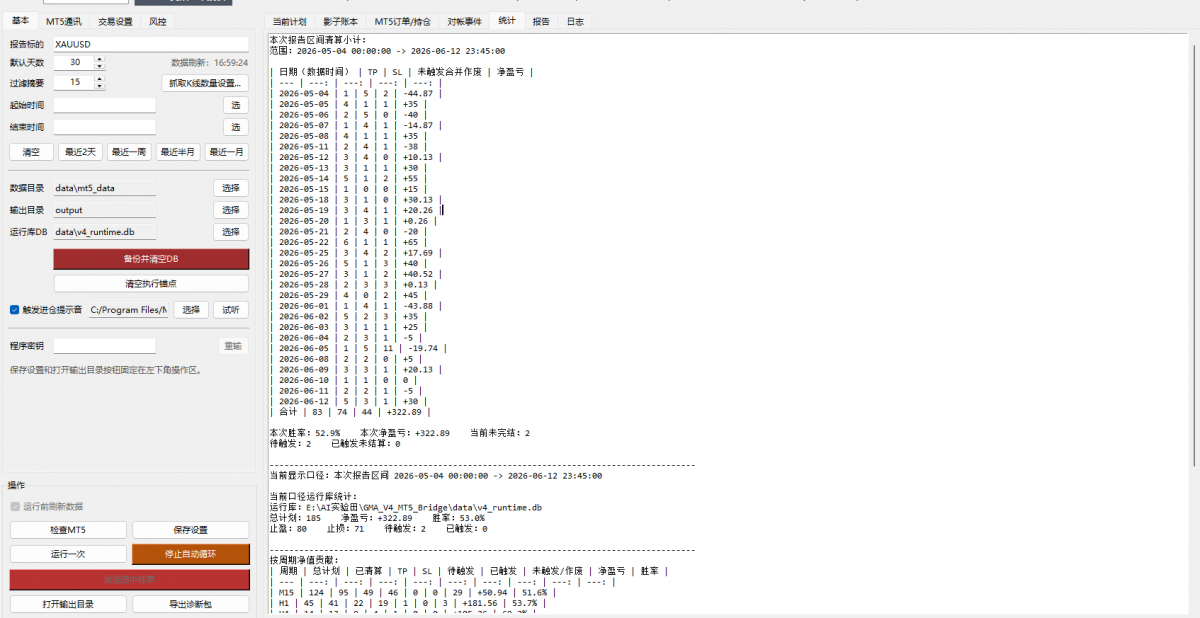Click the 清空 date range button

[31, 152]
